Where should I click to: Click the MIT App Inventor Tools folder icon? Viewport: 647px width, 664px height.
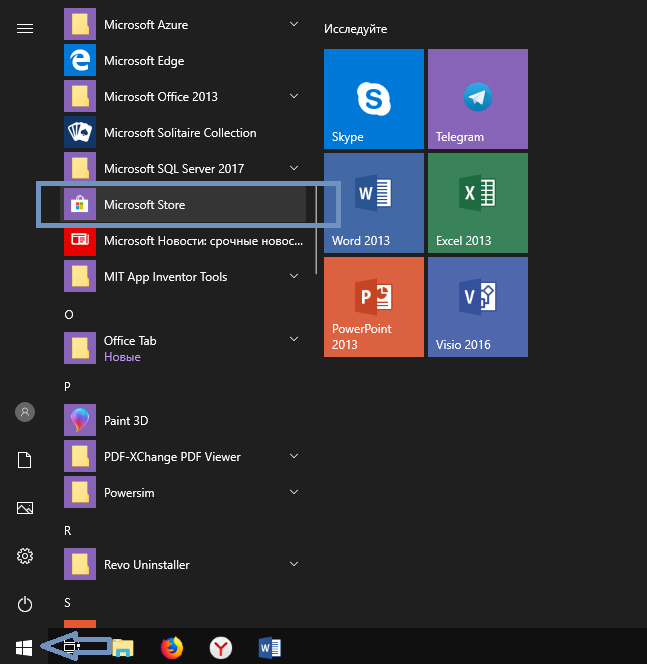[80, 276]
